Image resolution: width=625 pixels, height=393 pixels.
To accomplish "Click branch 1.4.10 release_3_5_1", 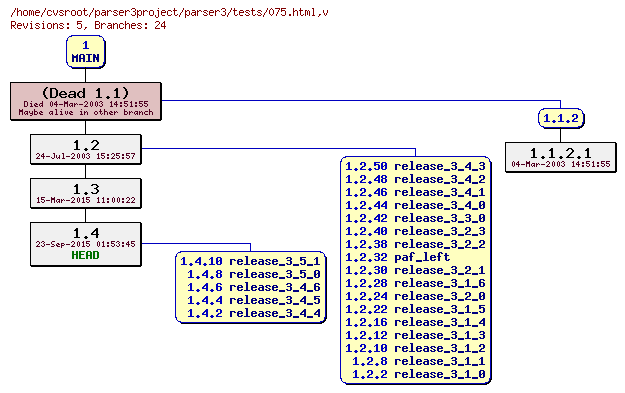I will tap(250, 261).
